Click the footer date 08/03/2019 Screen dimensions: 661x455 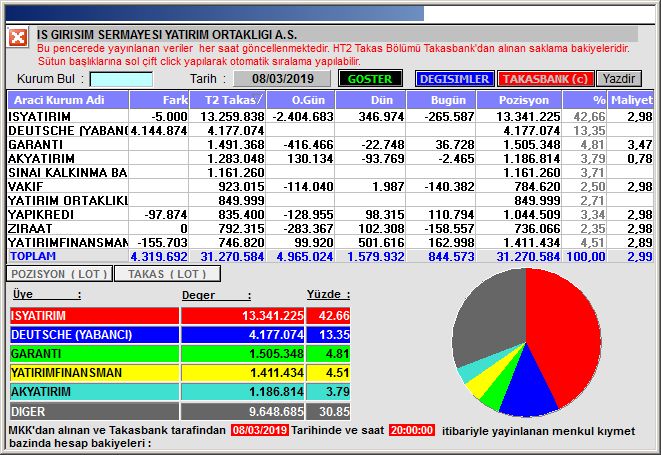click(x=260, y=430)
